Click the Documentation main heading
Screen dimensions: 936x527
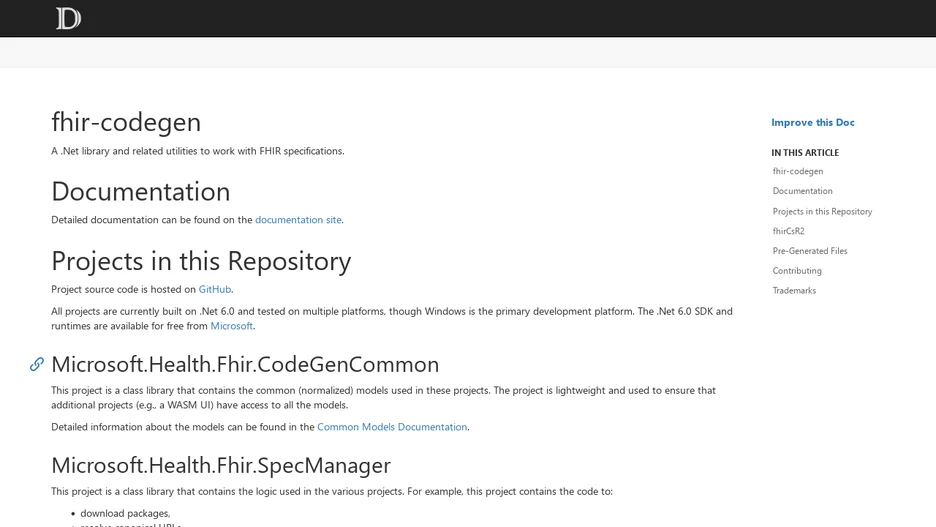[x=140, y=192]
